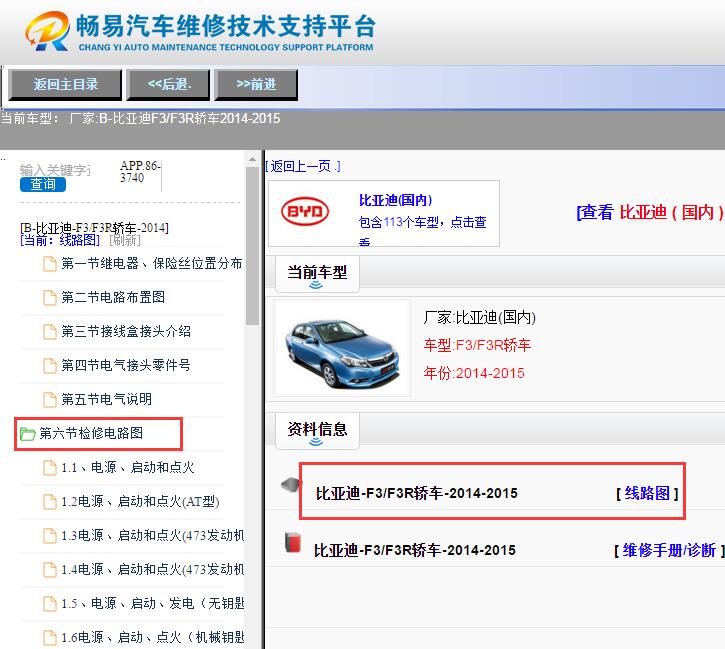
Task: Open 1.6电源、启动、点火 item
Action: 153,637
